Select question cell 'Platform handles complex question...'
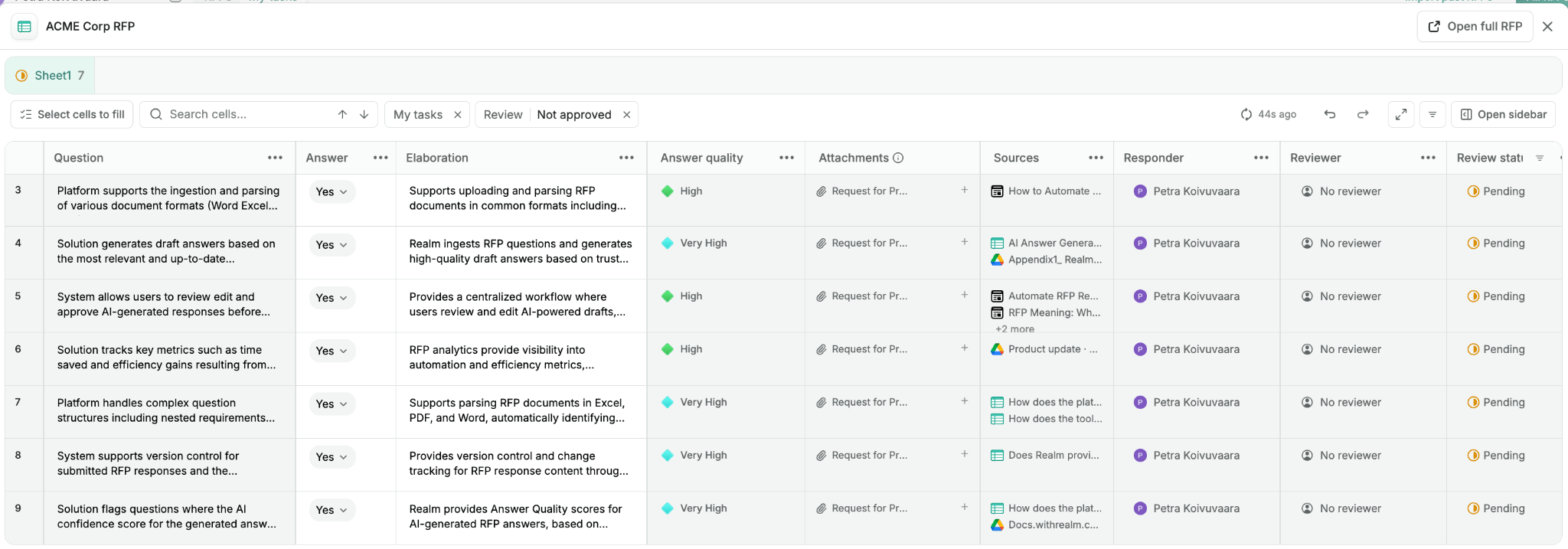Viewport: 1568px width, 549px height. [x=169, y=411]
